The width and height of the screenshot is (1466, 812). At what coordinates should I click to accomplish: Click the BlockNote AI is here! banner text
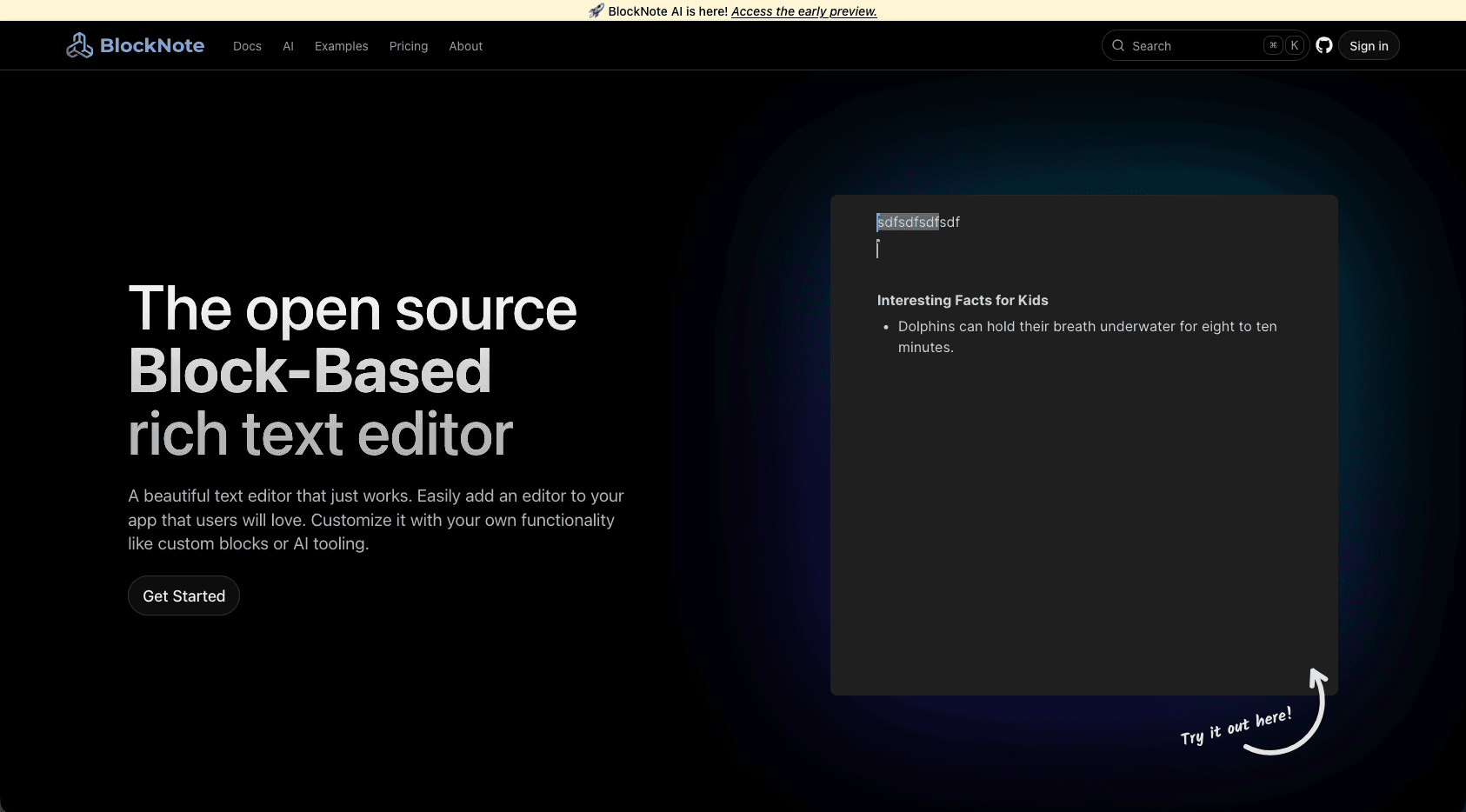[668, 11]
